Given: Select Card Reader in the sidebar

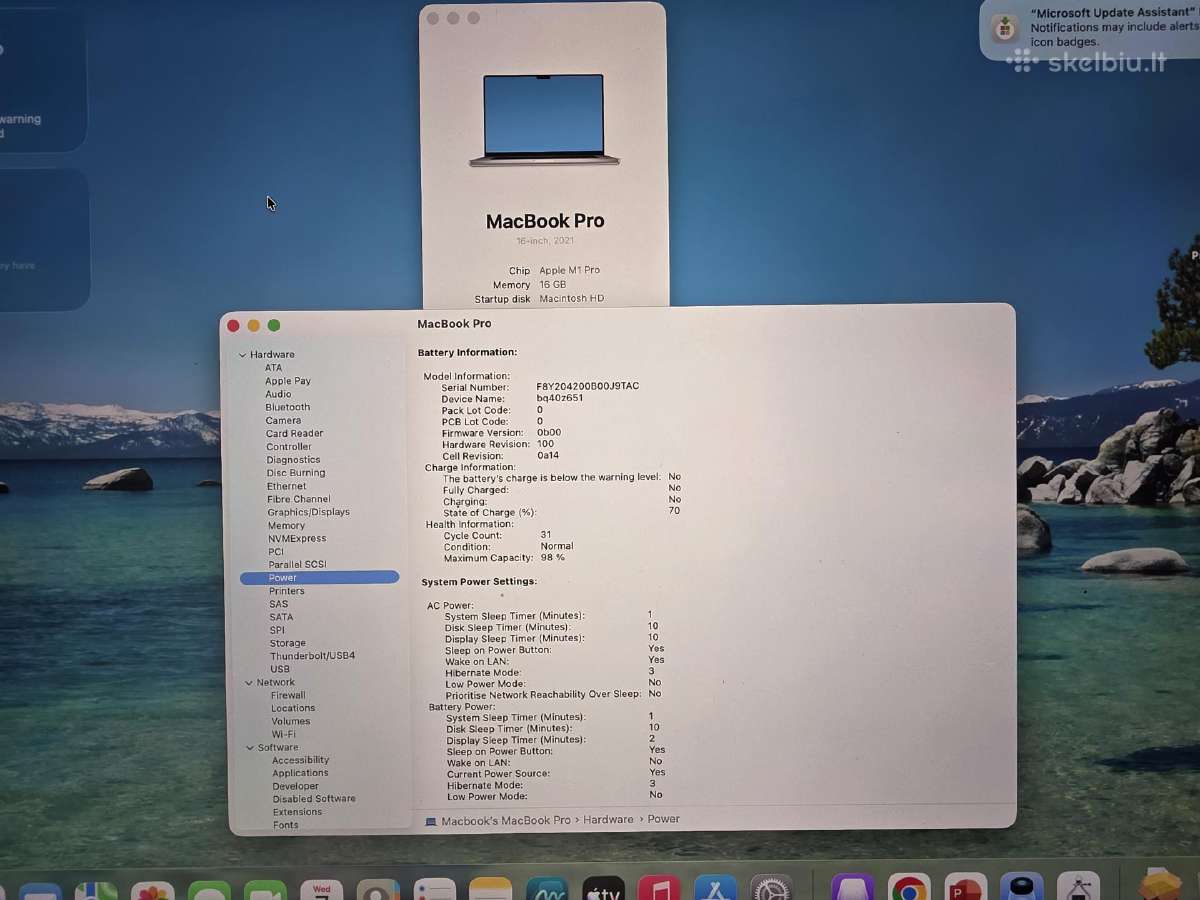Looking at the screenshot, I should coord(295,434).
